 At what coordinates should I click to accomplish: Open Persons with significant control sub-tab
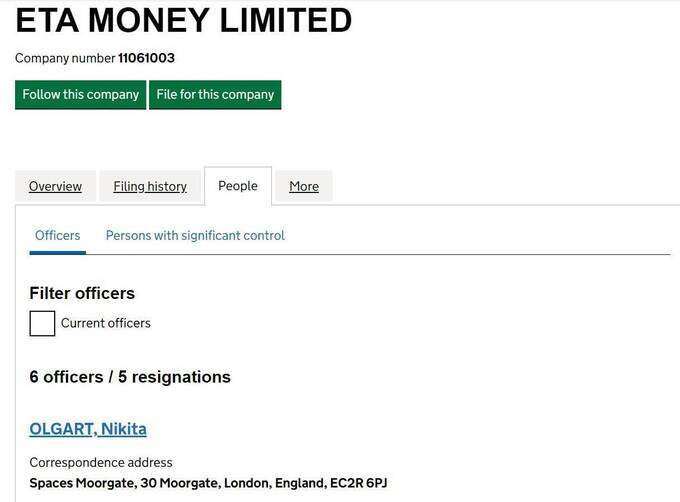[195, 235]
